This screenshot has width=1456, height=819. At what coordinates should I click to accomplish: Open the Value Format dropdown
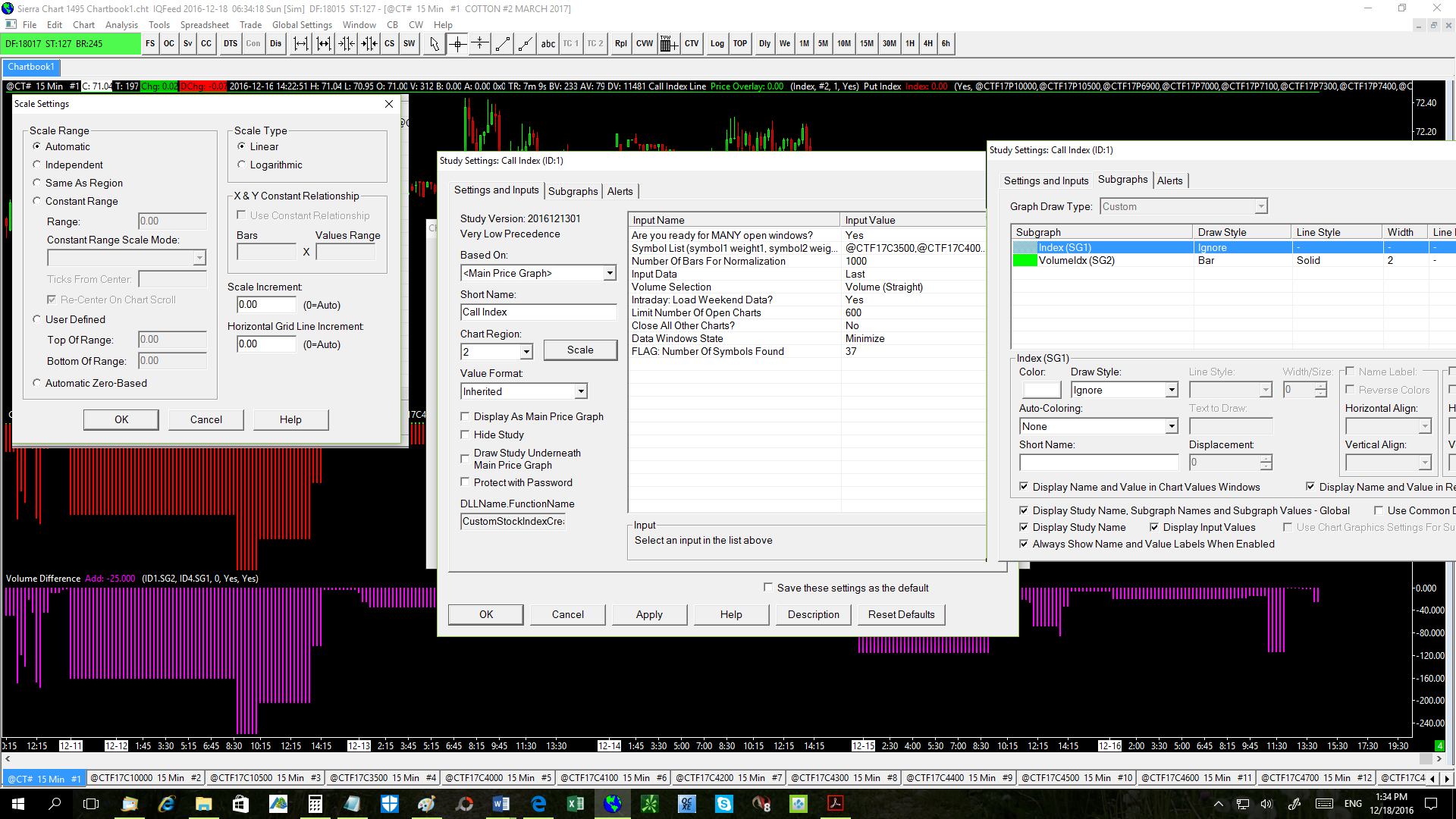coord(581,391)
